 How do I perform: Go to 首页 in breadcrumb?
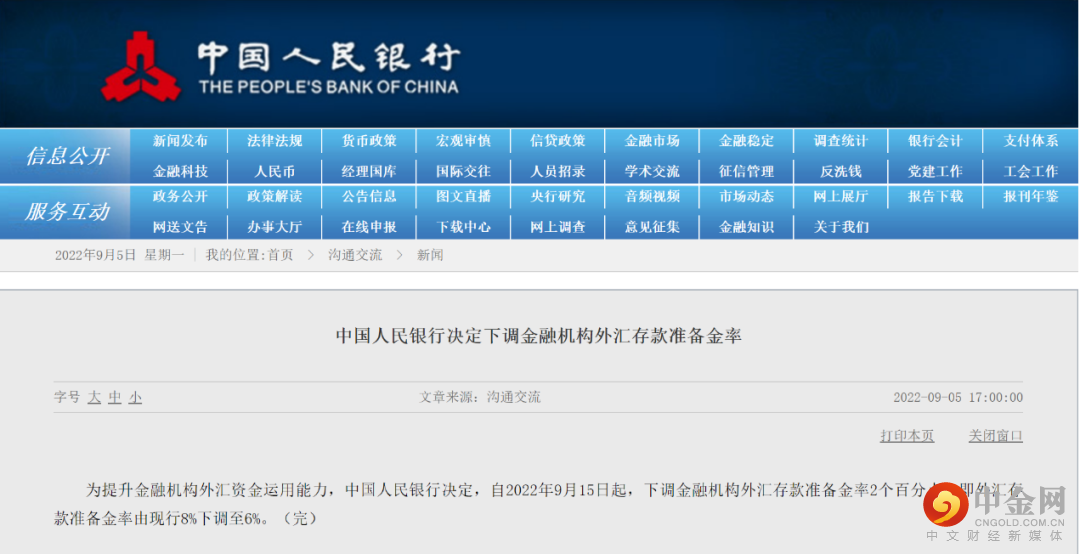coord(280,255)
